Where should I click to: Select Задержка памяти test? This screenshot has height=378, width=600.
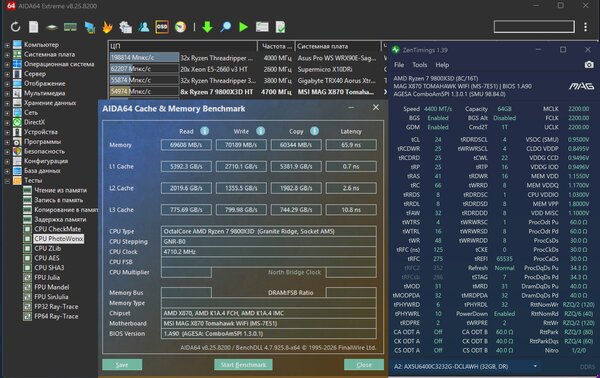click(60, 219)
